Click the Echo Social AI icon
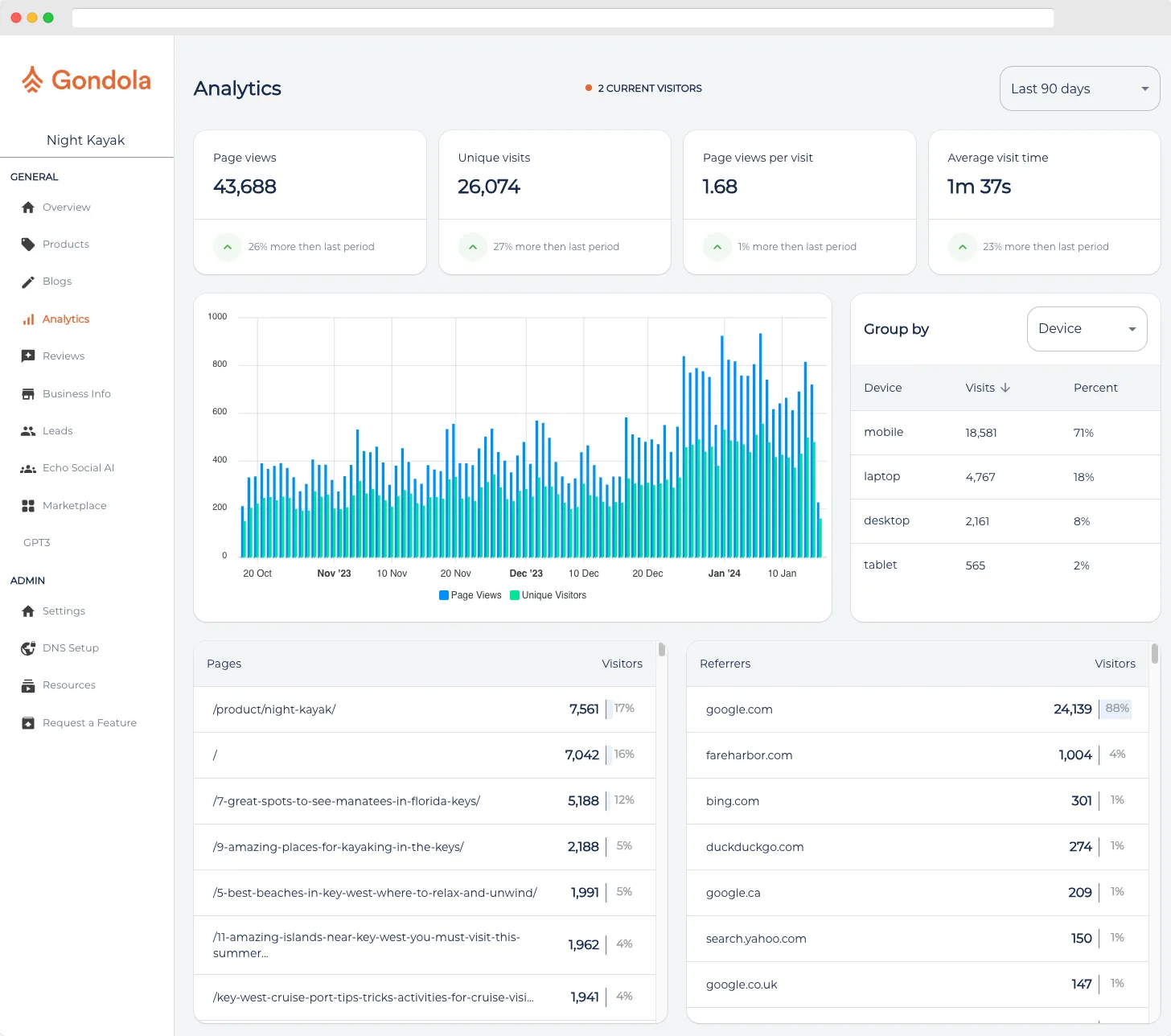Image resolution: width=1171 pixels, height=1036 pixels. tap(28, 467)
